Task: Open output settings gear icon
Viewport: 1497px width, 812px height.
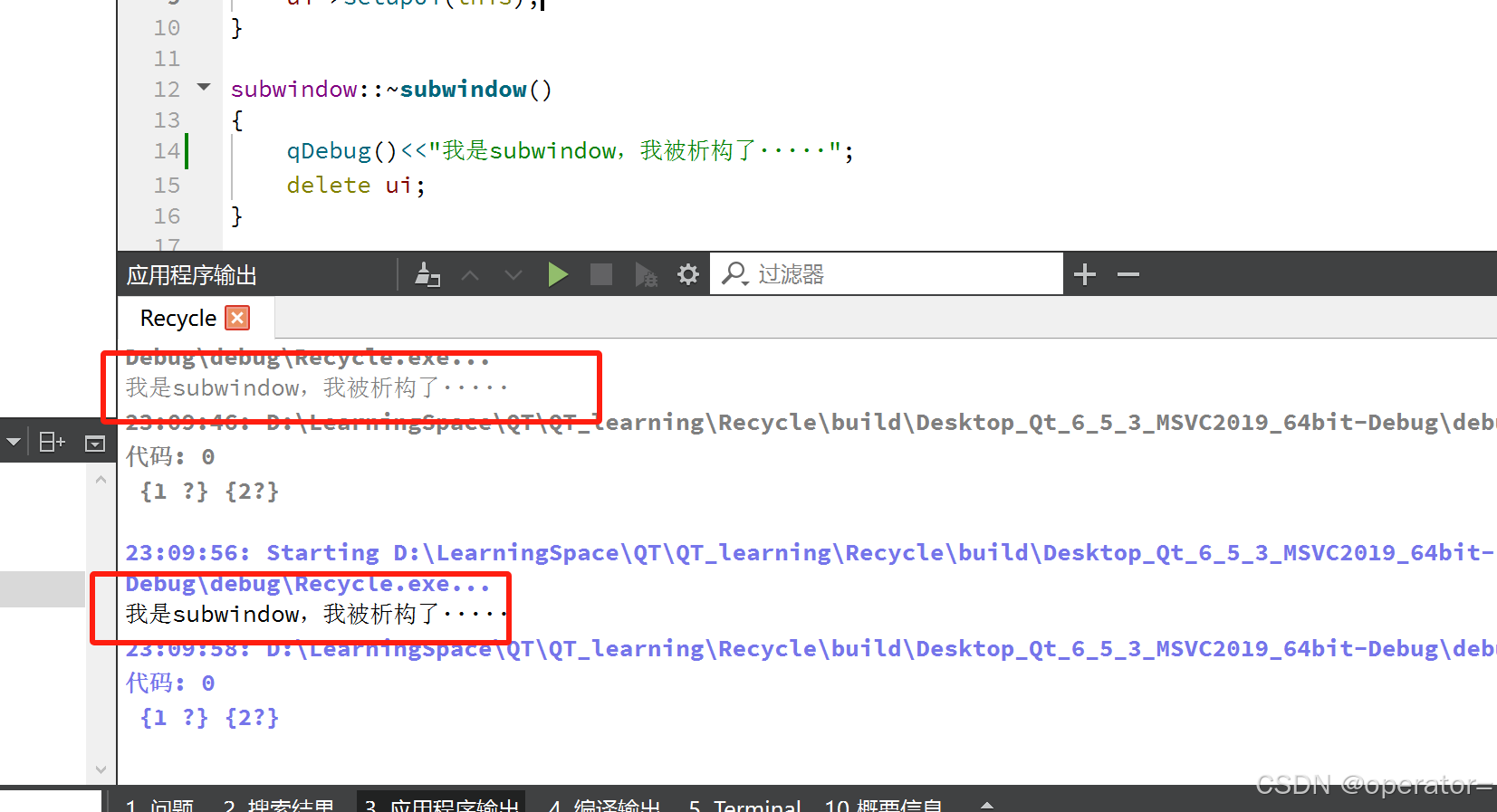Action: [x=688, y=274]
